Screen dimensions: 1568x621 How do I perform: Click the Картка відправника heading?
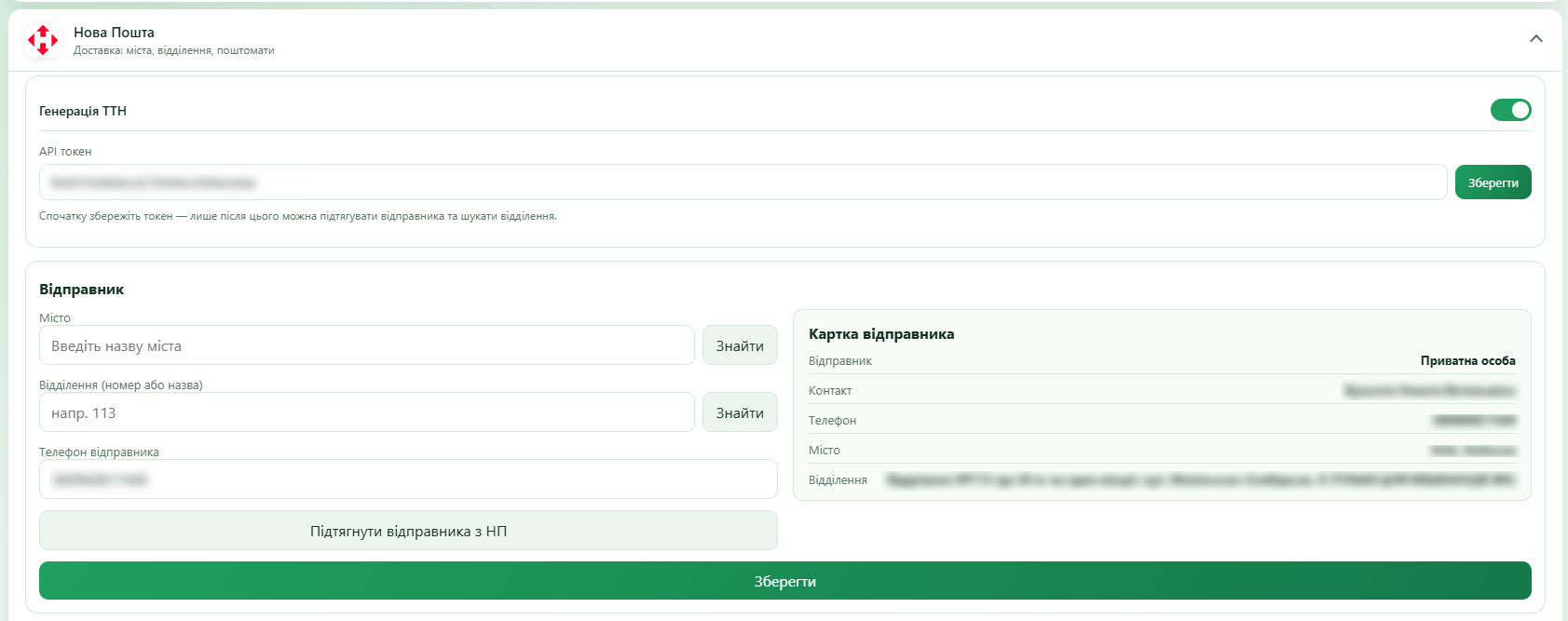coord(881,333)
